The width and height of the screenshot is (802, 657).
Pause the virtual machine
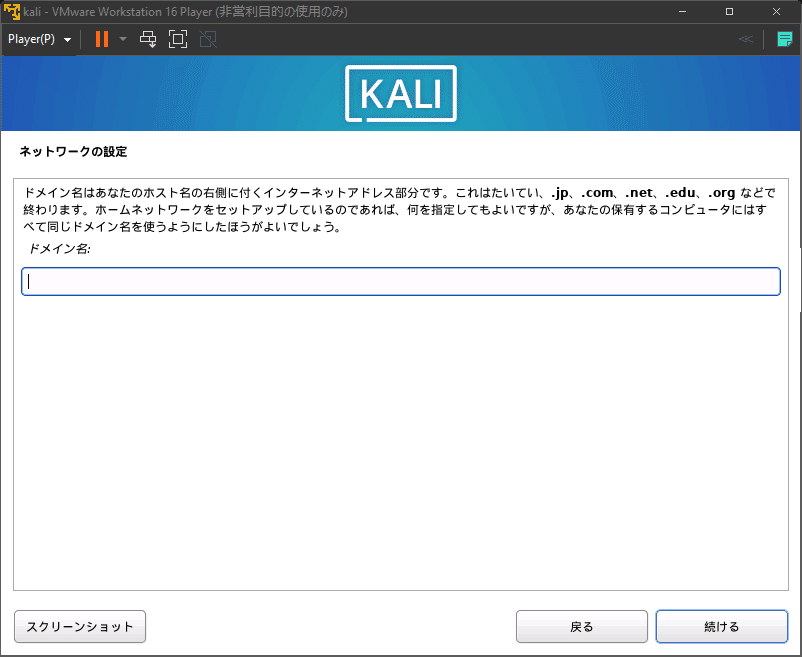[x=102, y=39]
